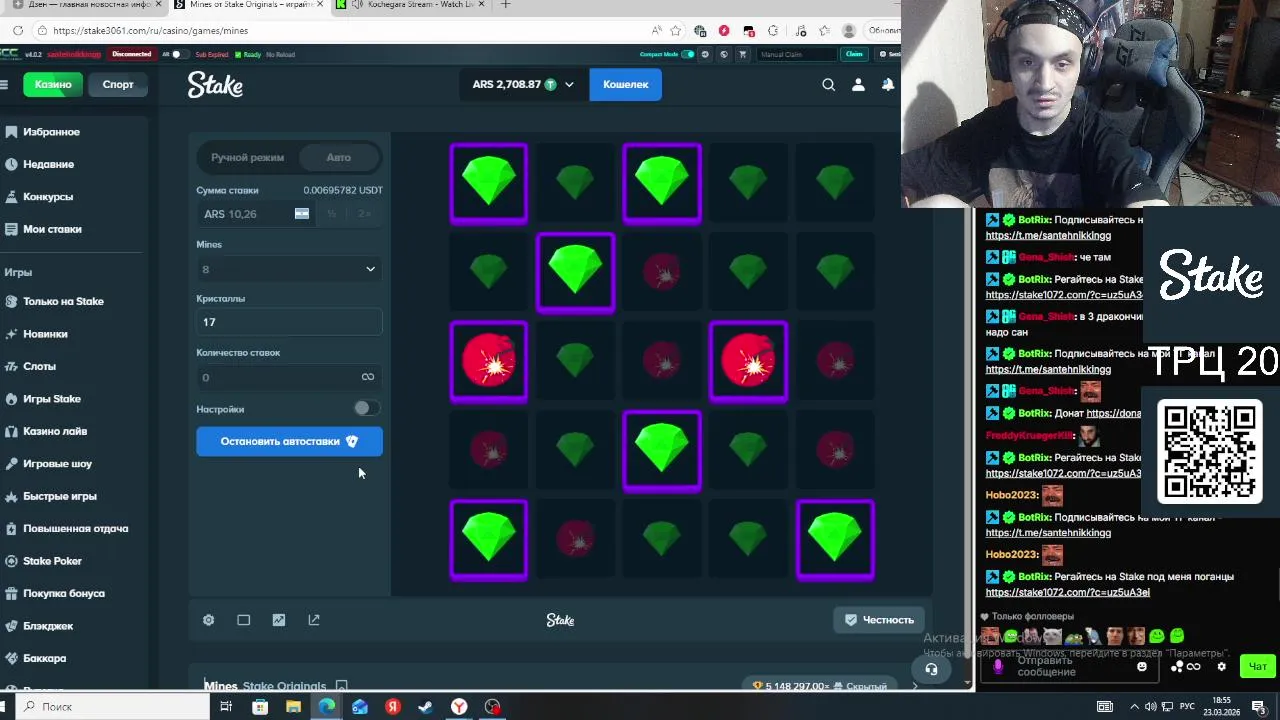The width and height of the screenshot is (1280, 720).
Task: Toggle the Ready checkbox
Action: (x=238, y=54)
